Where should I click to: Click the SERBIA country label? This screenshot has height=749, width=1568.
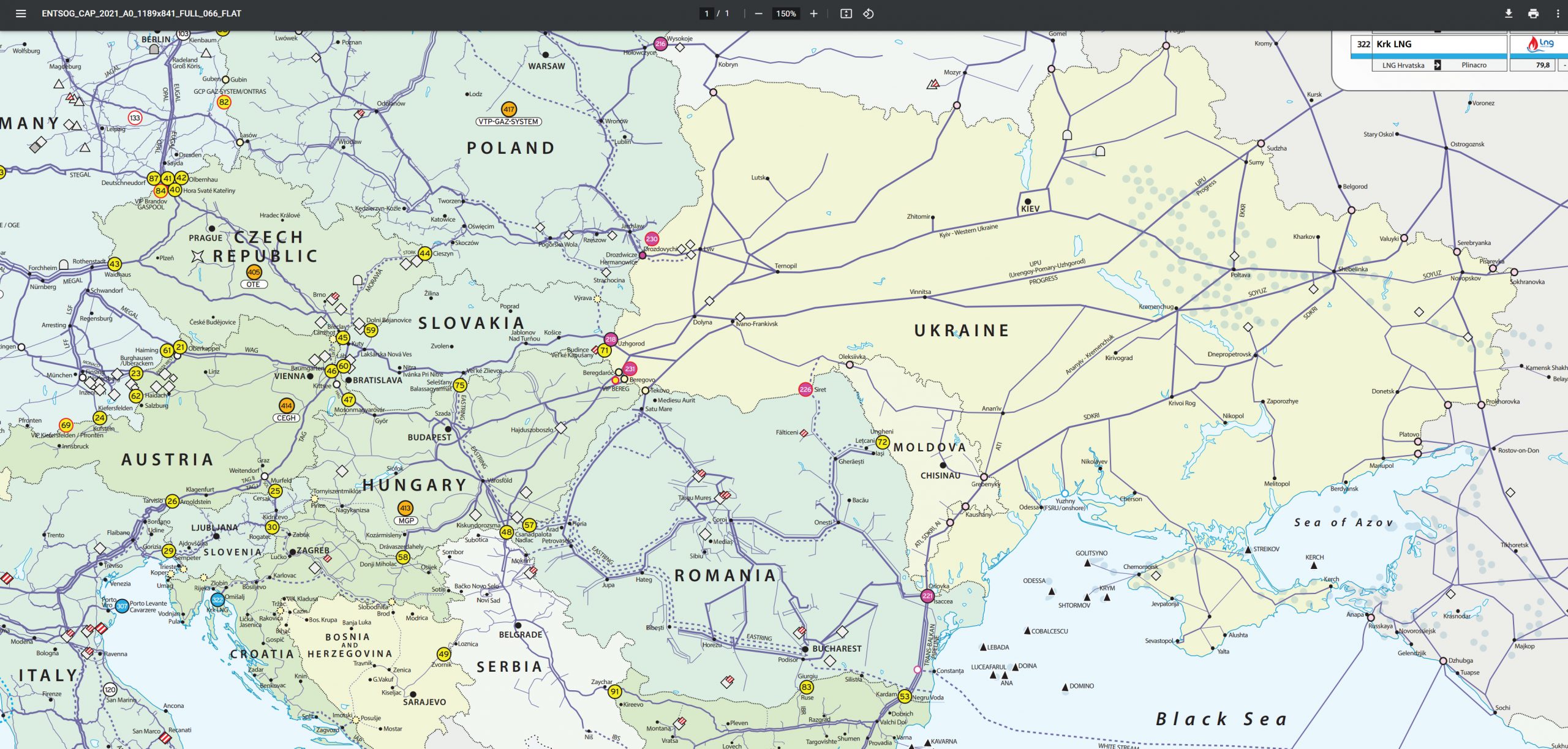(510, 667)
